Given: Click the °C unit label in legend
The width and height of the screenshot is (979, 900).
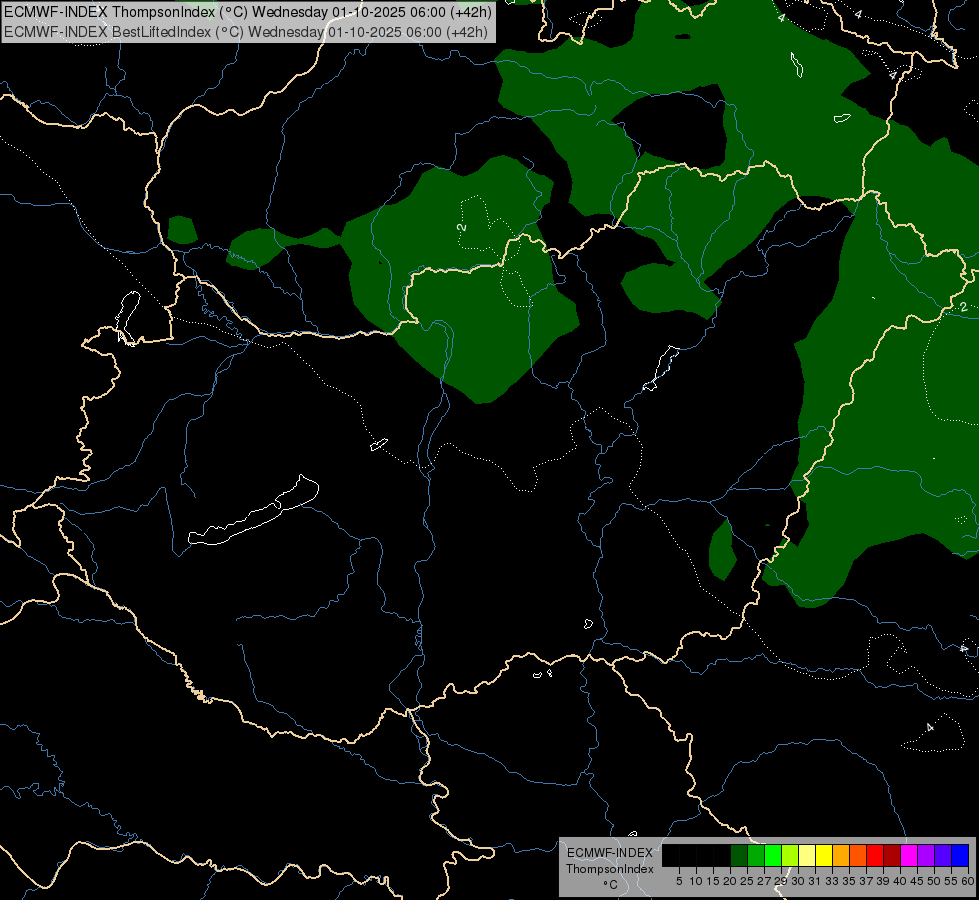Looking at the screenshot, I should pos(609,884).
